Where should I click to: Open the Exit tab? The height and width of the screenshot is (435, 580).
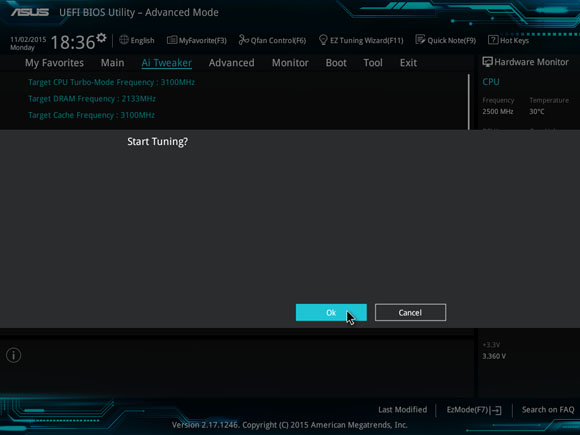(408, 63)
